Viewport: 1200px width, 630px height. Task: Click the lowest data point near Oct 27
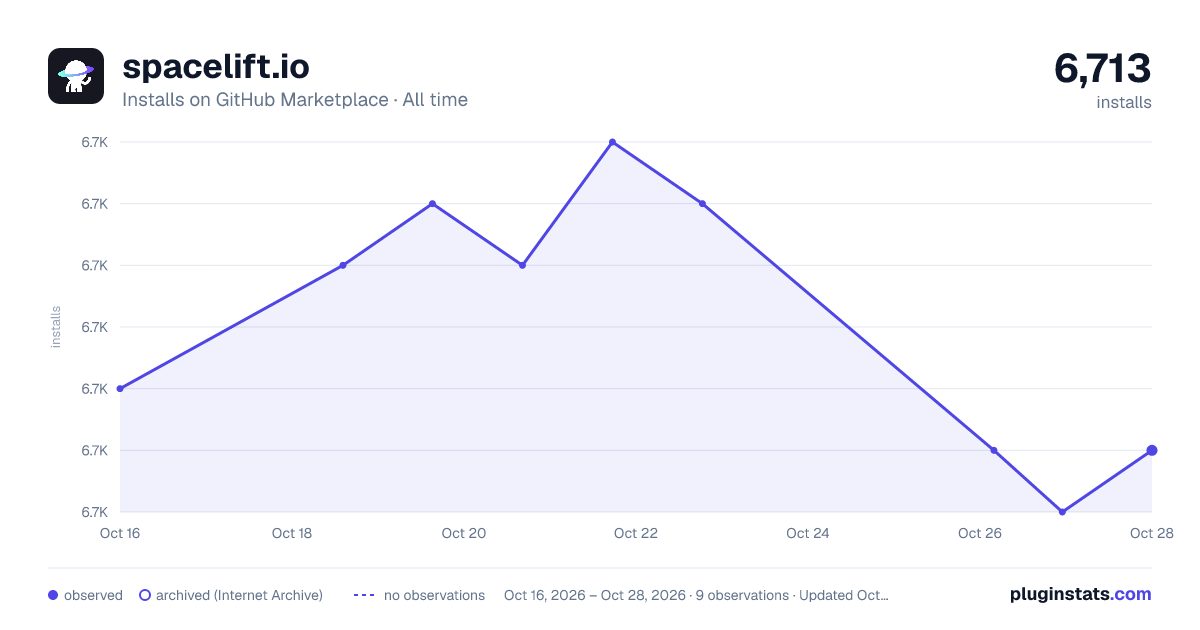(x=1062, y=512)
